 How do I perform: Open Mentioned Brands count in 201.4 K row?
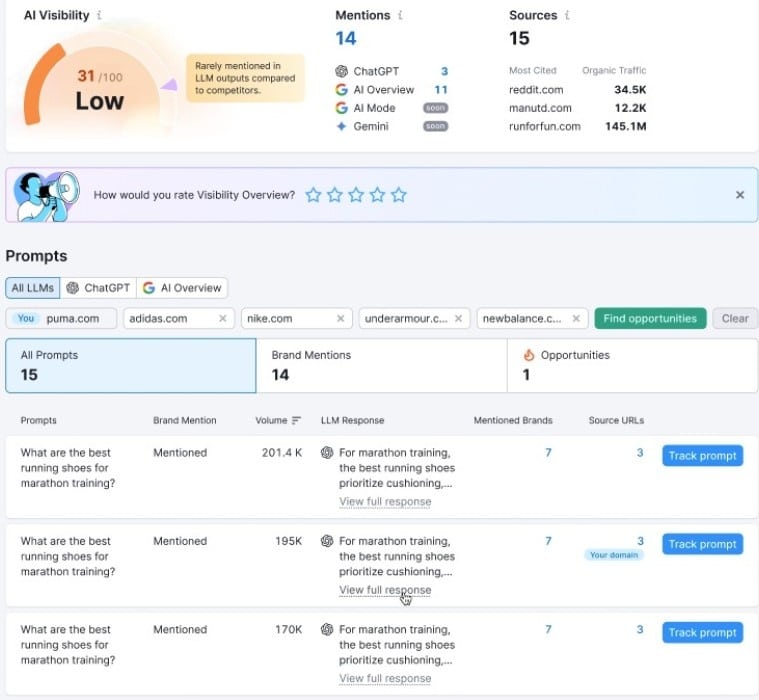point(548,453)
